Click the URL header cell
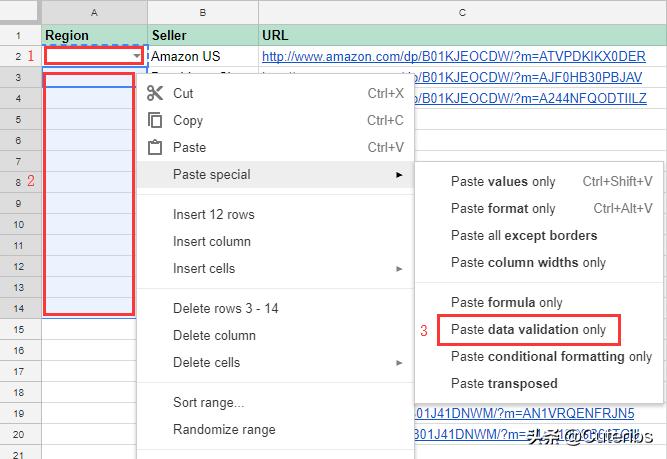Image resolution: width=667 pixels, height=459 pixels. click(462, 35)
